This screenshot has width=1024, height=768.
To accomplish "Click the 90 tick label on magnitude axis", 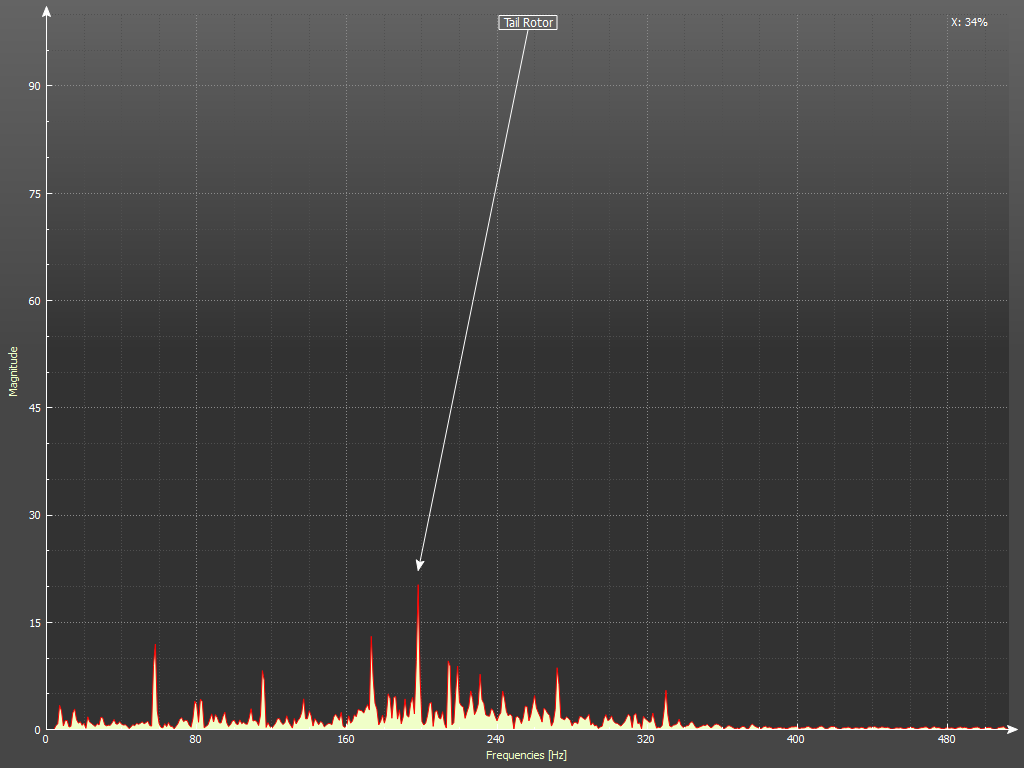I will (34, 86).
